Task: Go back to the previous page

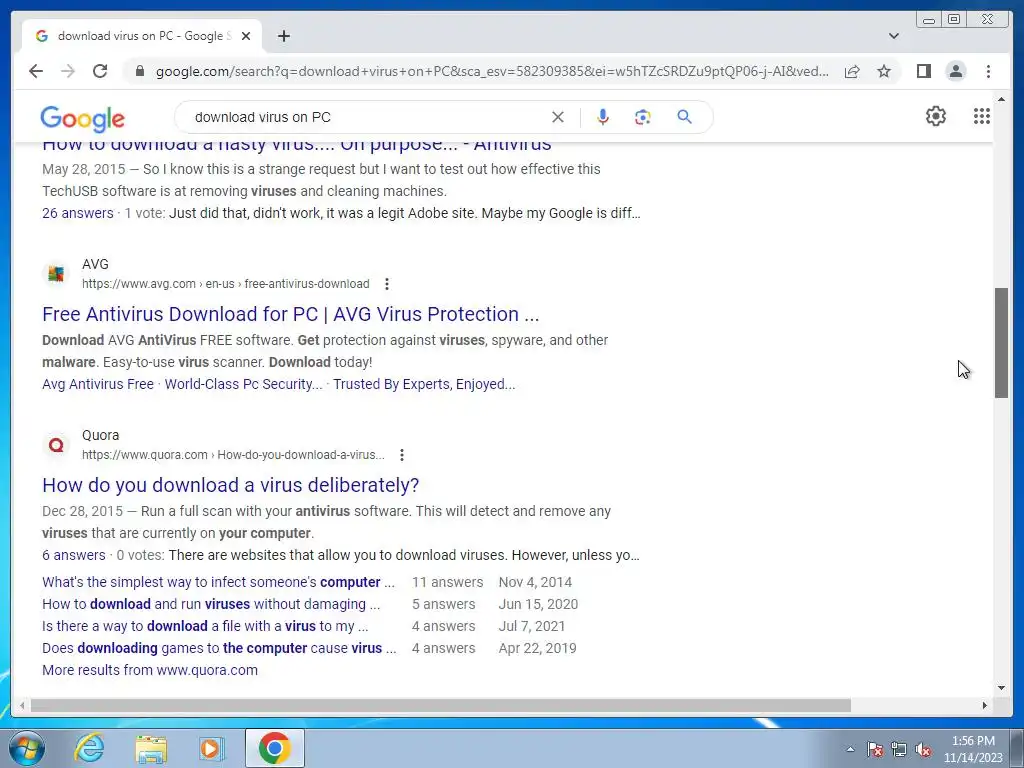Action: pyautogui.click(x=36, y=71)
